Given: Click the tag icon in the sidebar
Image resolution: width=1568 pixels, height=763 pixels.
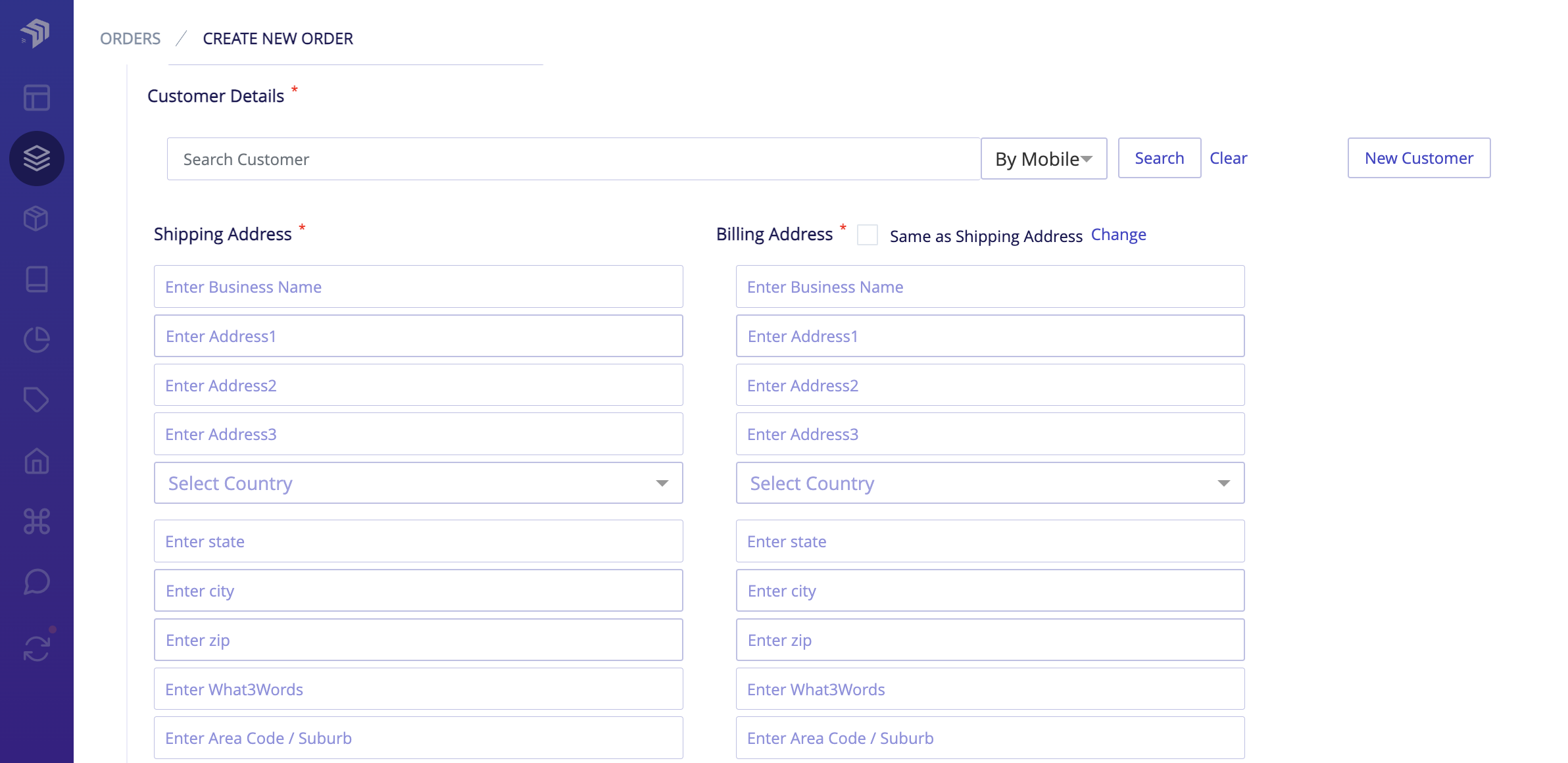Looking at the screenshot, I should (x=37, y=400).
